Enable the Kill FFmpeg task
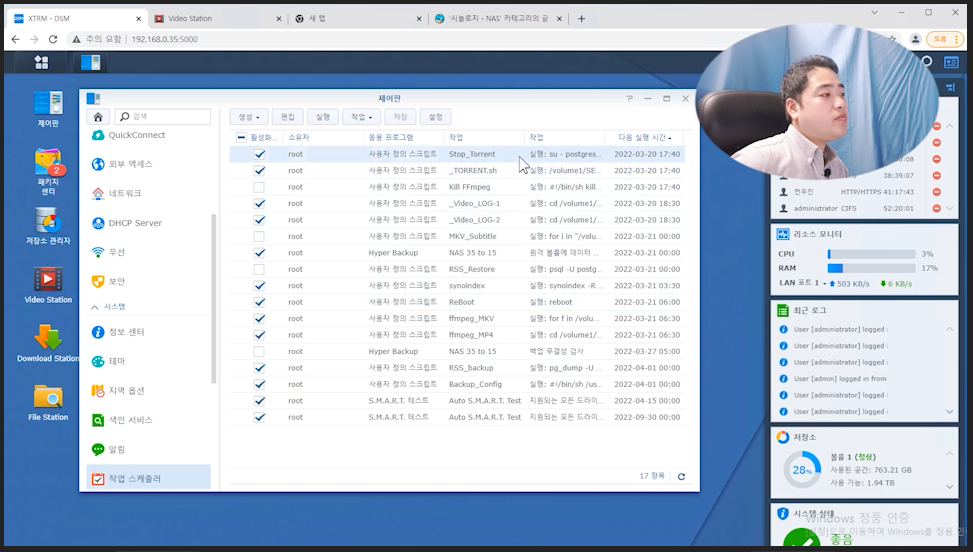973x552 pixels. coord(259,187)
